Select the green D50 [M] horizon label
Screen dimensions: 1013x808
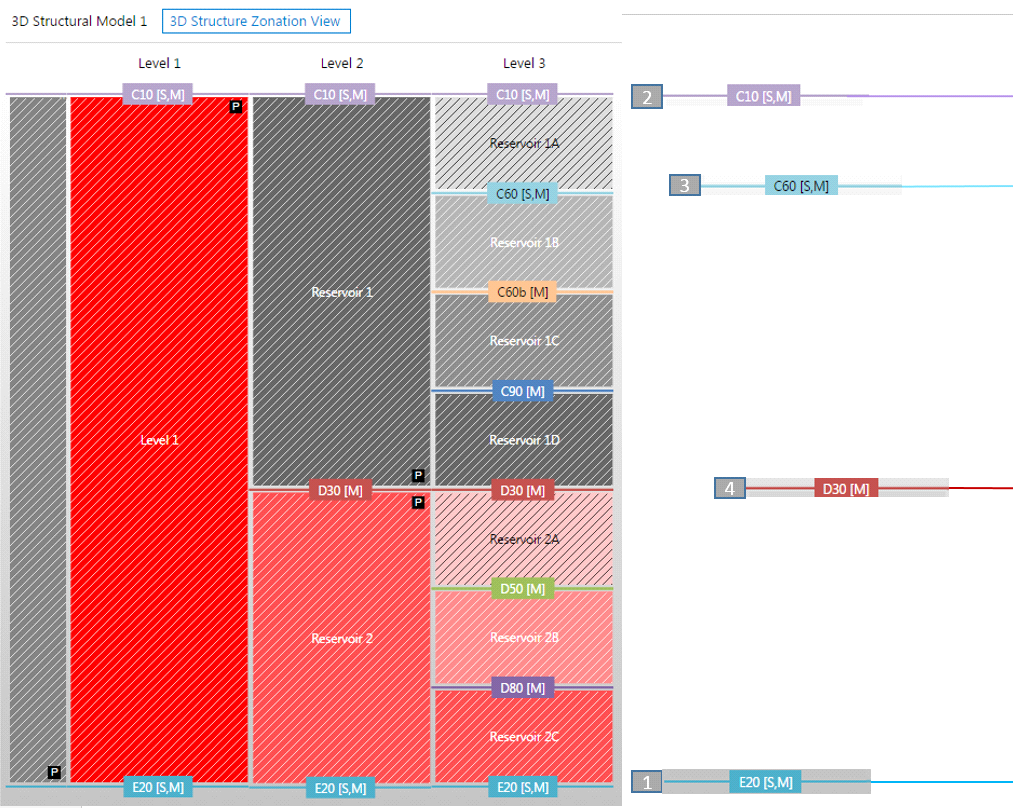pyautogui.click(x=523, y=589)
